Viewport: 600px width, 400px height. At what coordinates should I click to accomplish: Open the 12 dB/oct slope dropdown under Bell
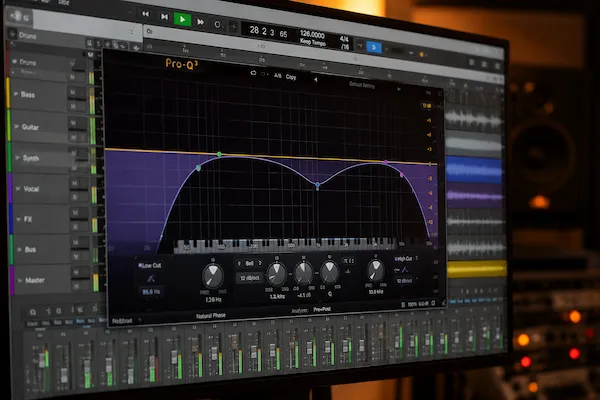(x=249, y=278)
